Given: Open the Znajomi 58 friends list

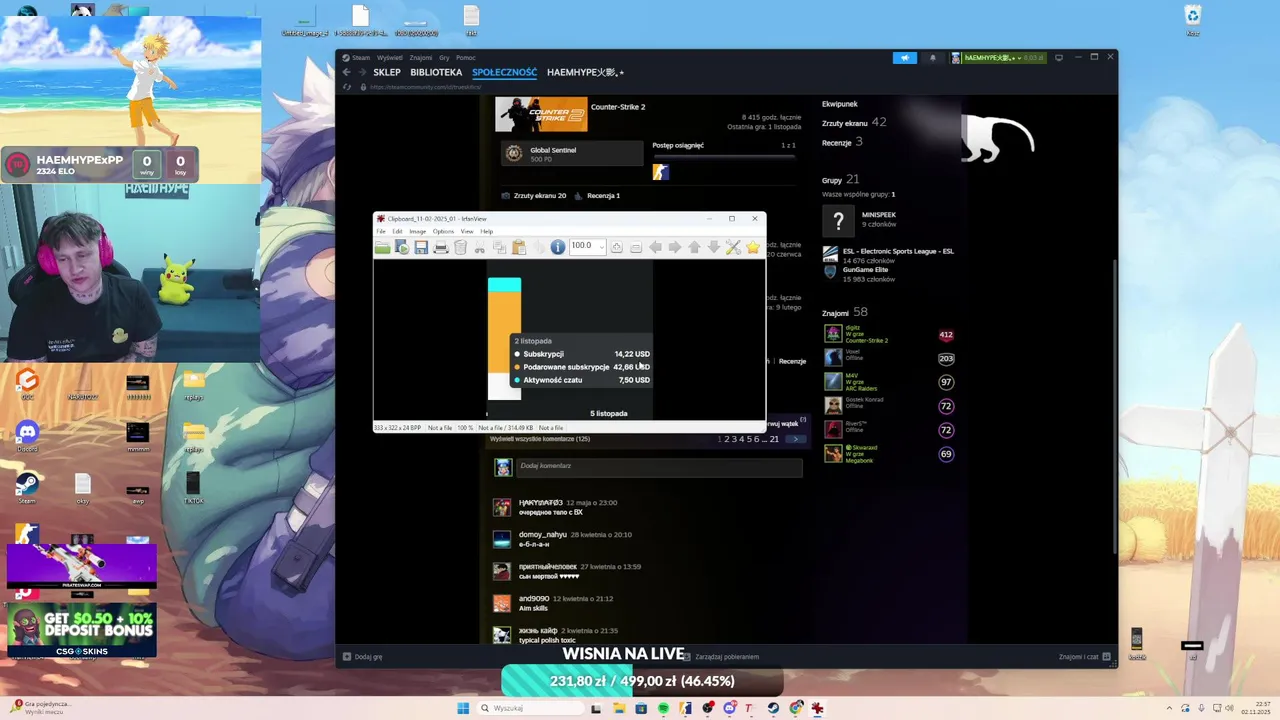Looking at the screenshot, I should tap(844, 312).
